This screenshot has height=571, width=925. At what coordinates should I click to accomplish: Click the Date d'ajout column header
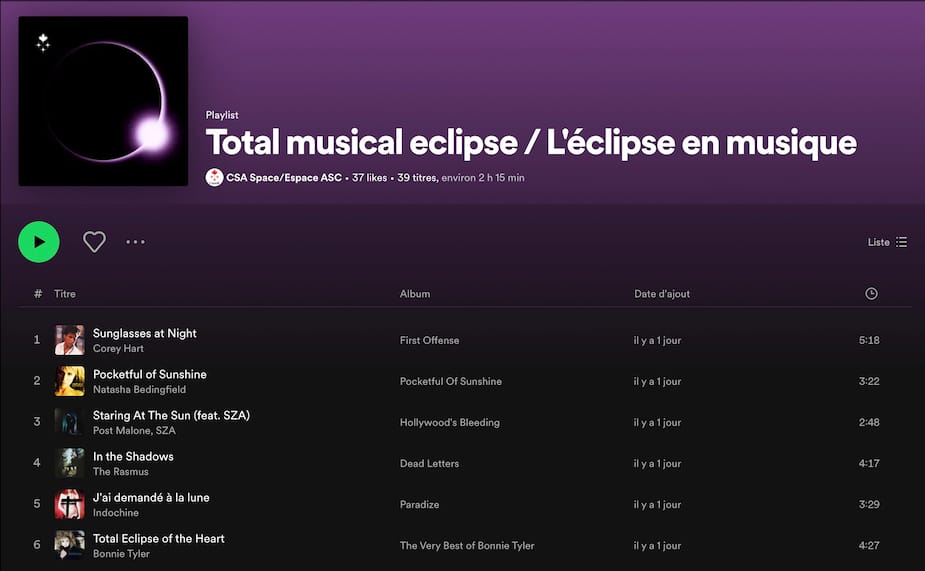coord(662,294)
